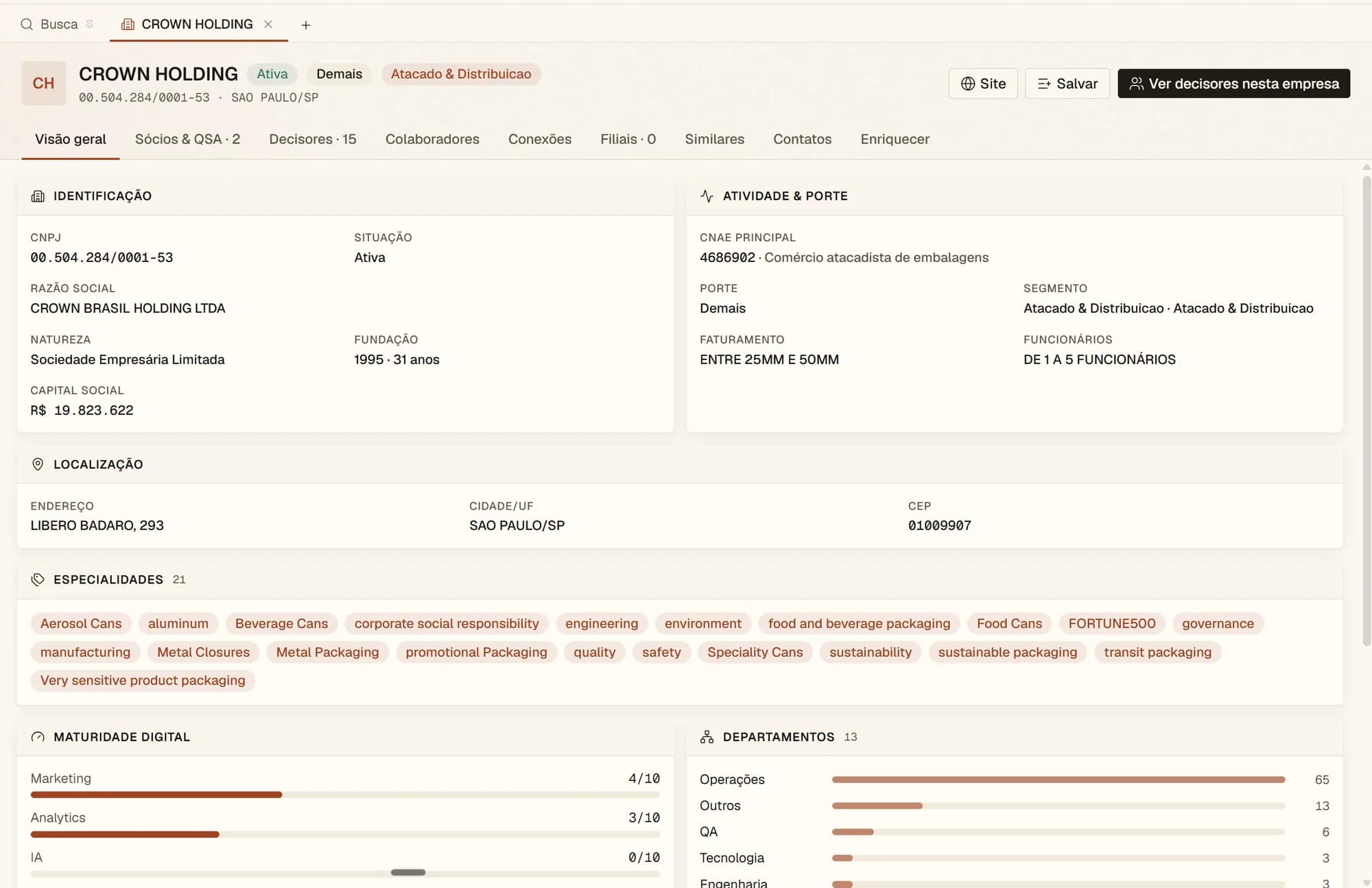Click the Metal Packaging specialty tag
Screen dimensions: 1372x888
(327, 652)
